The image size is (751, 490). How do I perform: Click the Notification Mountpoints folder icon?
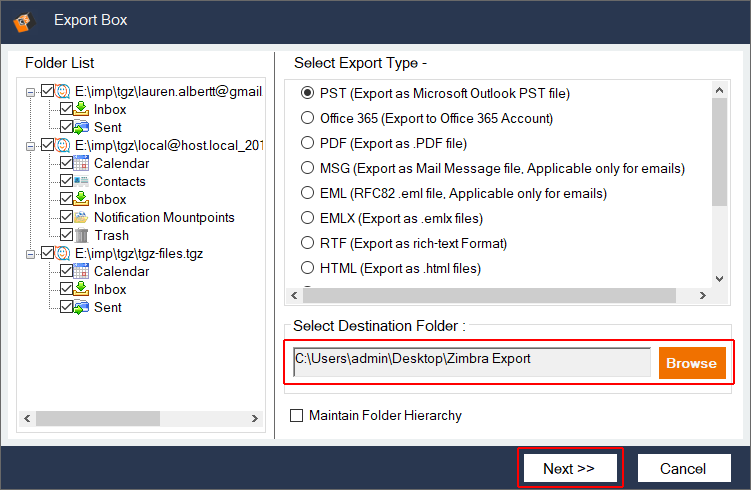coord(82,218)
